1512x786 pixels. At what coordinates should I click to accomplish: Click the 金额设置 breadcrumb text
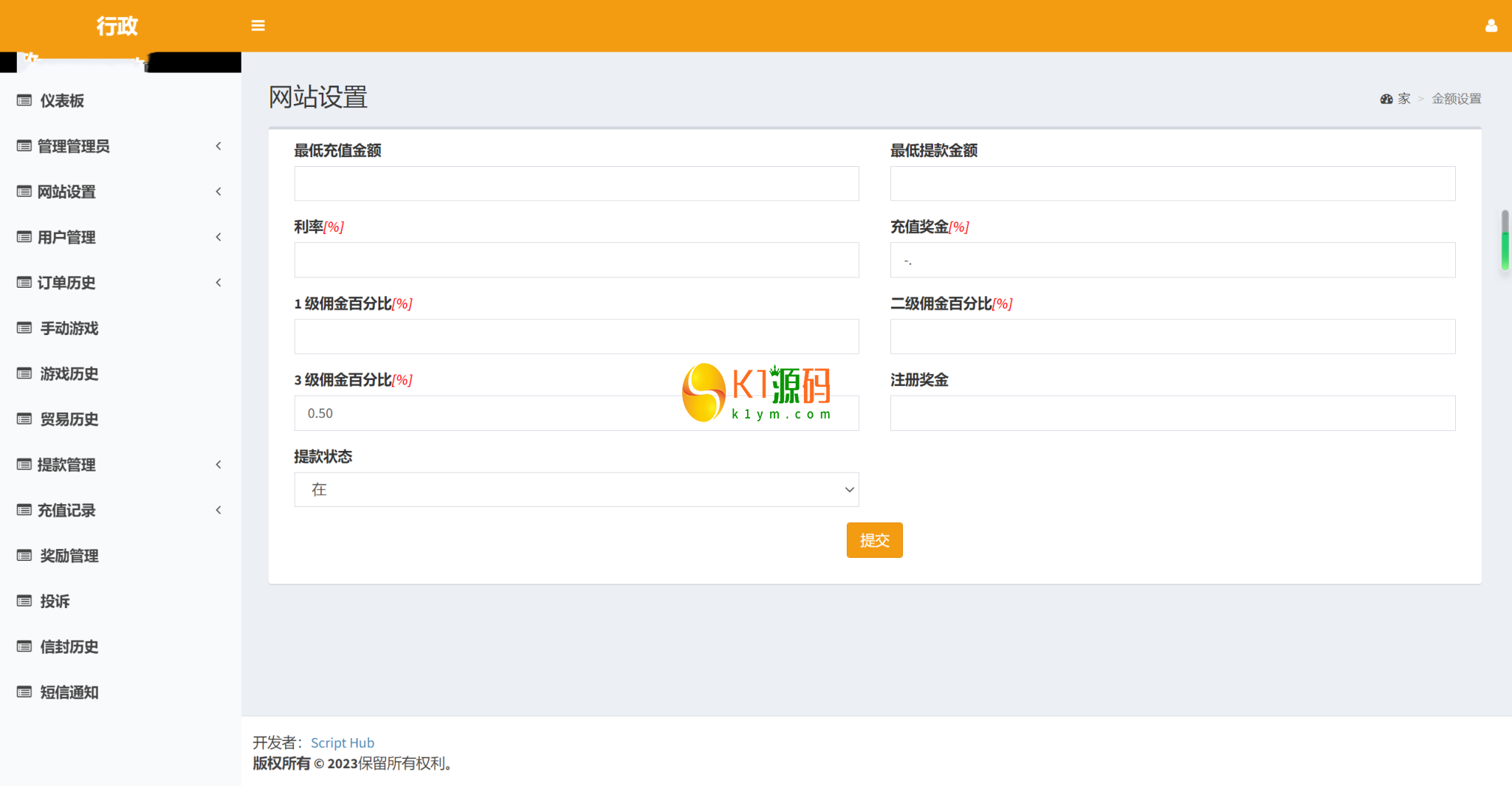[1457, 99]
